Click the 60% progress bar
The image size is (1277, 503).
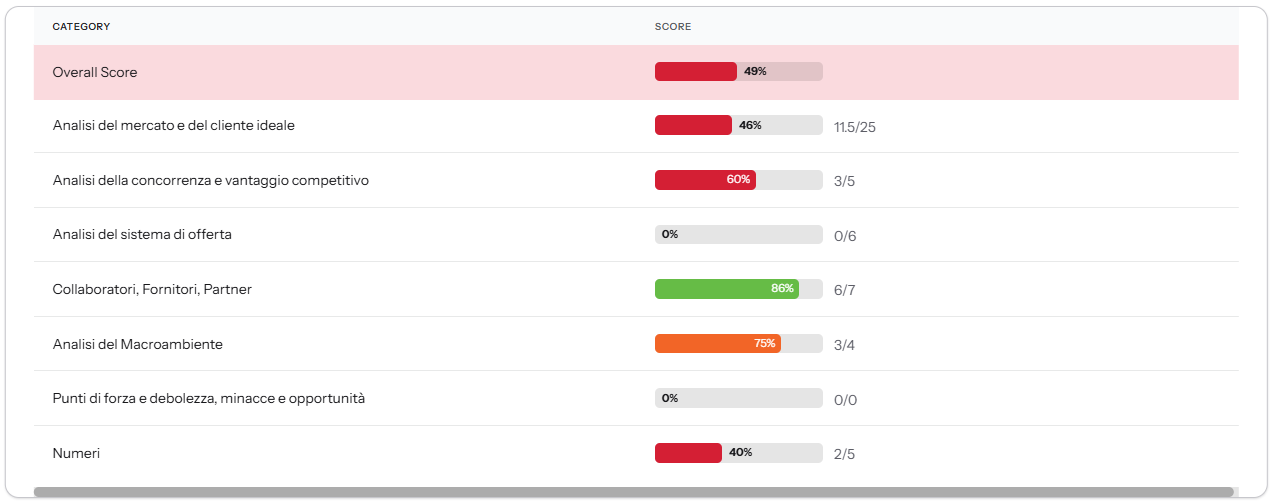pyautogui.click(x=738, y=180)
